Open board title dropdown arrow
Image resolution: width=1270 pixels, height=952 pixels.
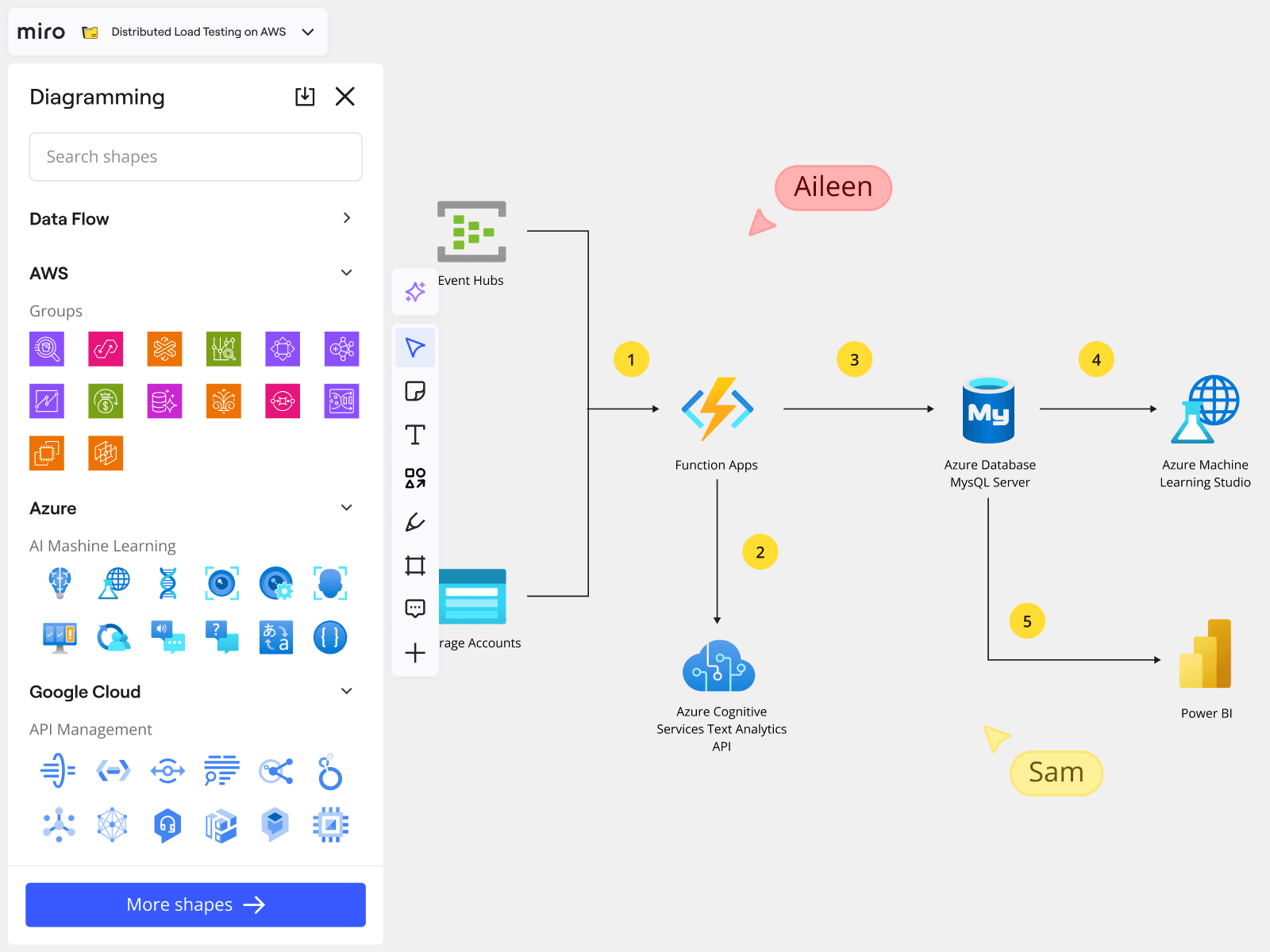[x=308, y=32]
